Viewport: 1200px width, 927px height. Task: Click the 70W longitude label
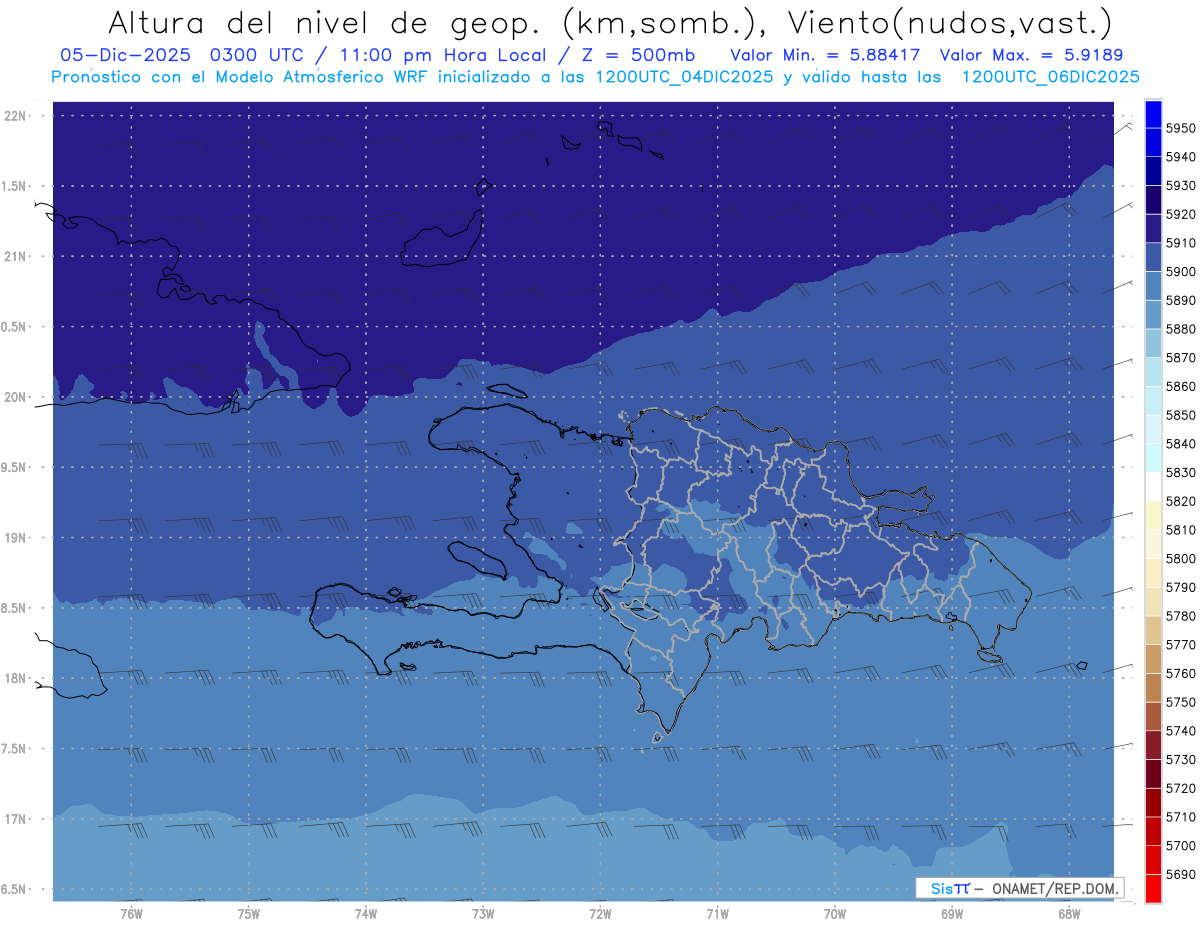[x=835, y=914]
